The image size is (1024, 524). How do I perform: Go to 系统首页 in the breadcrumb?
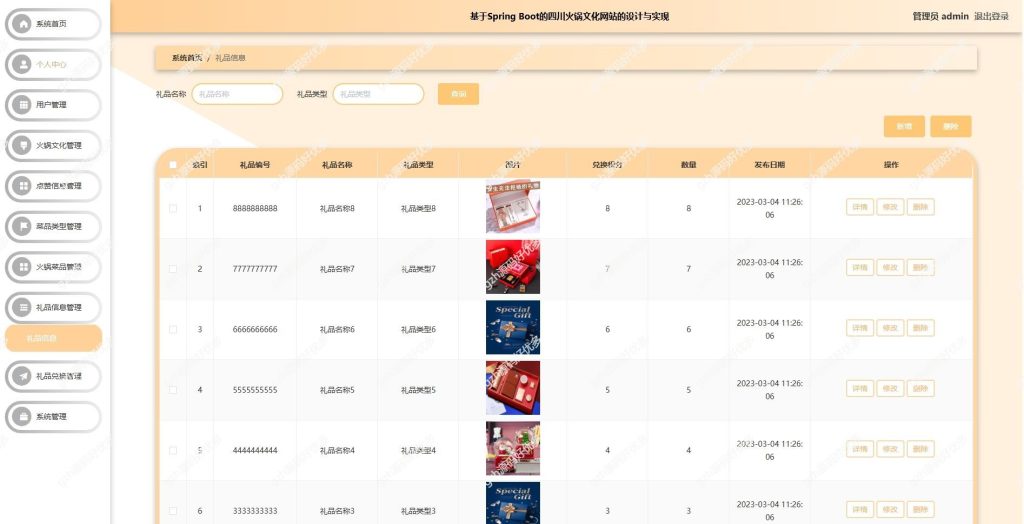[187, 58]
